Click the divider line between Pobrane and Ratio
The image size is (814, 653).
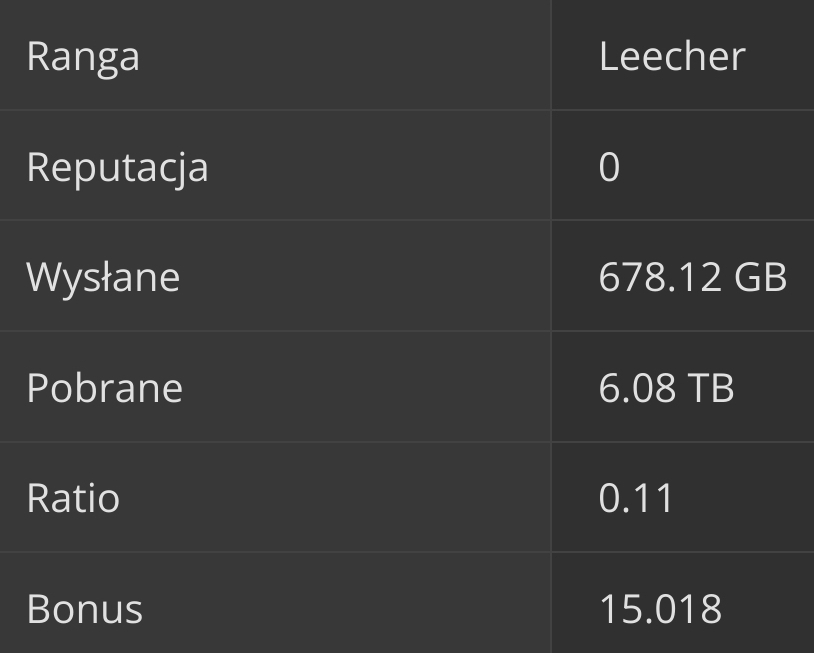[x=275, y=442]
